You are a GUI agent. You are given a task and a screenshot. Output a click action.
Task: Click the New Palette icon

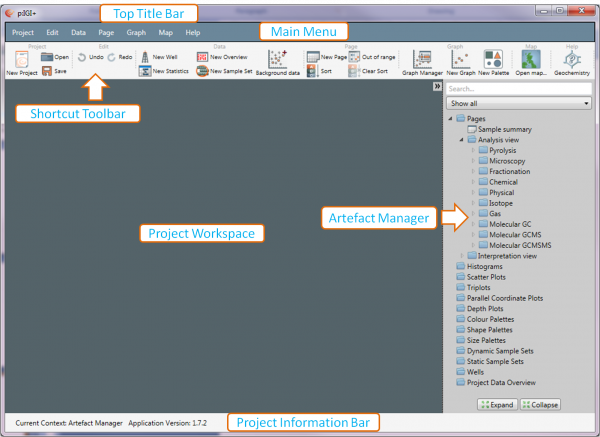point(494,60)
